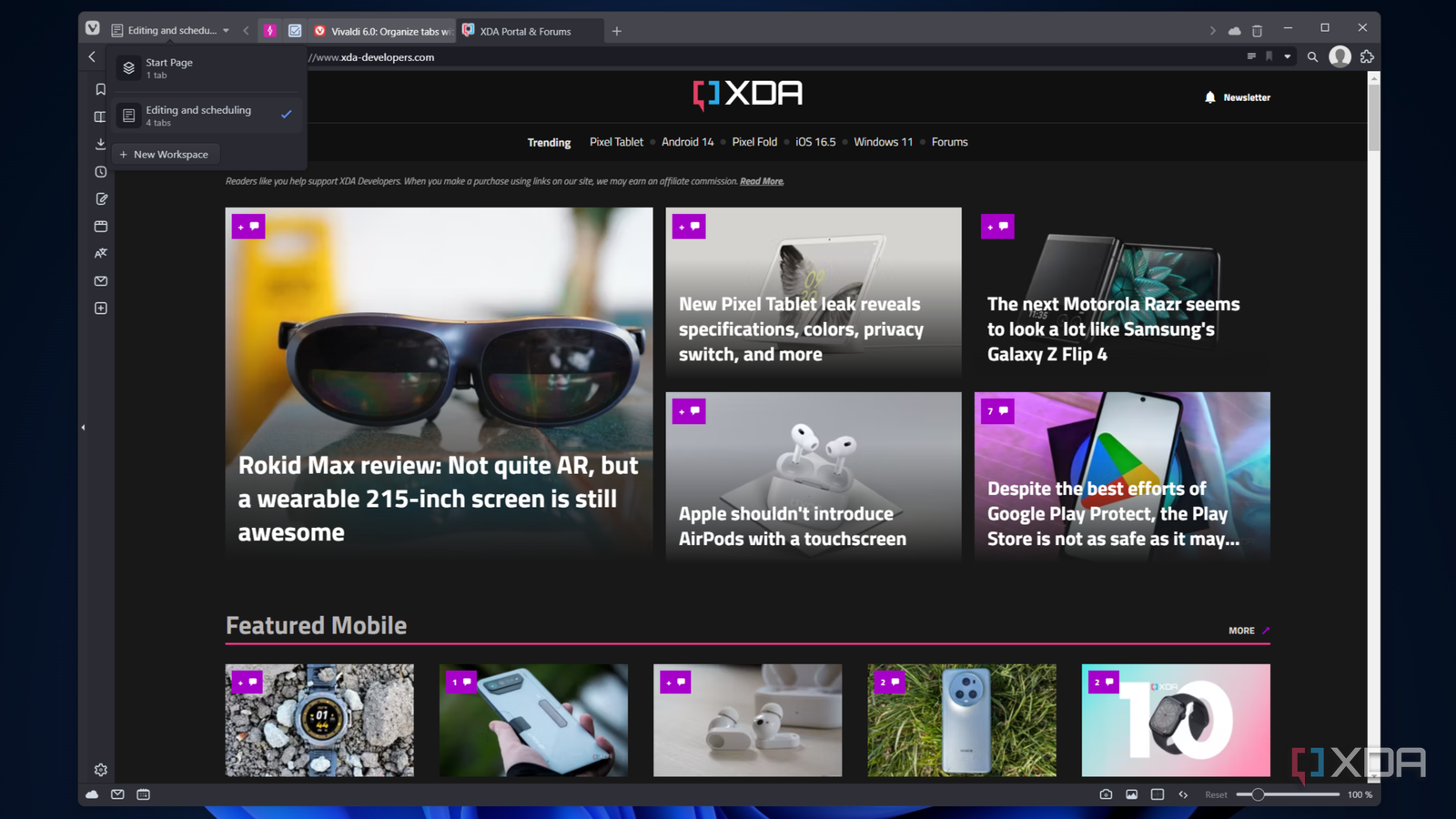Image resolution: width=1456 pixels, height=819 pixels.
Task: Open the Downloads panel in the sidebar
Action: point(100,144)
